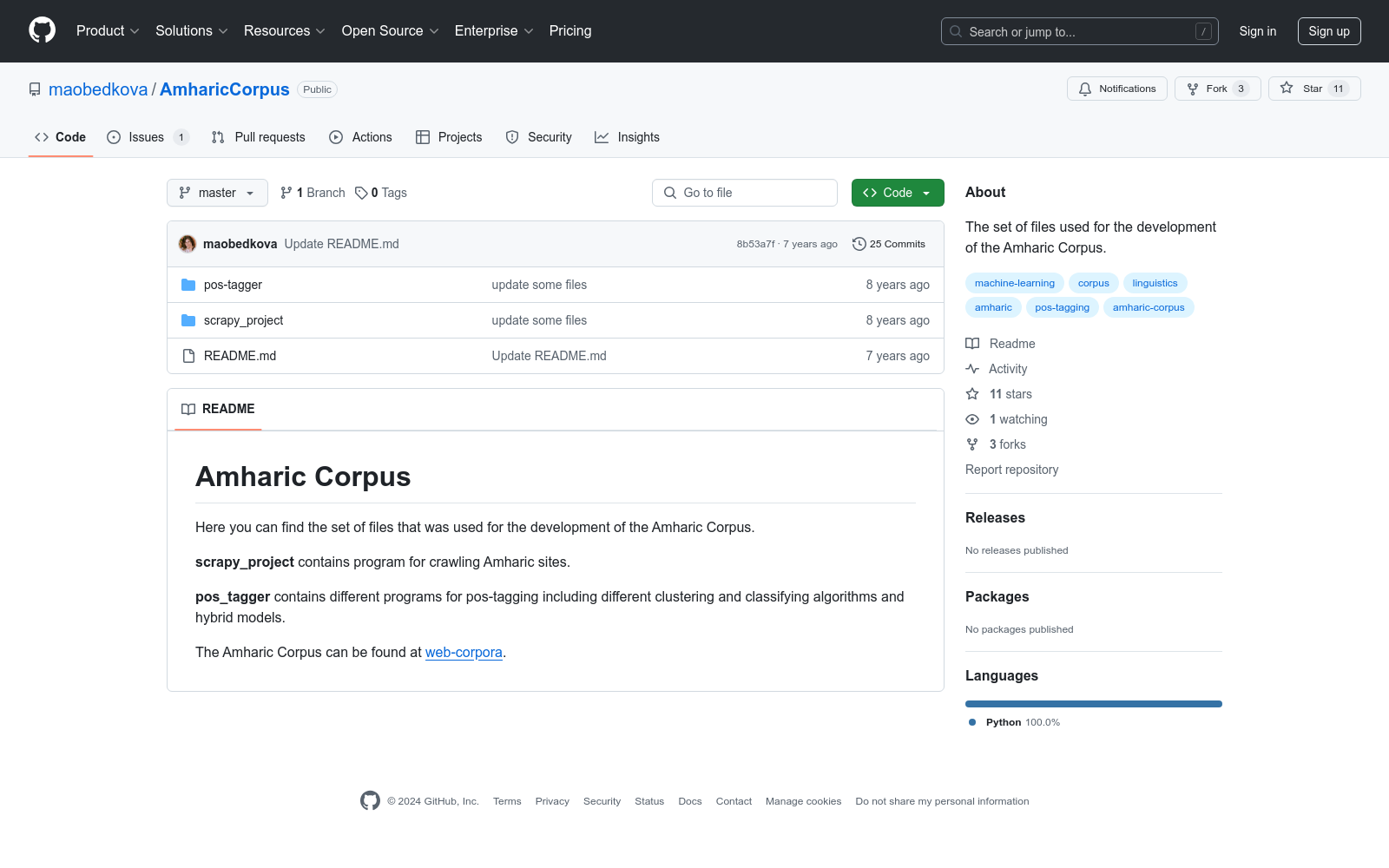Expand the Open Source menu
The image size is (1389, 868).
click(x=391, y=30)
